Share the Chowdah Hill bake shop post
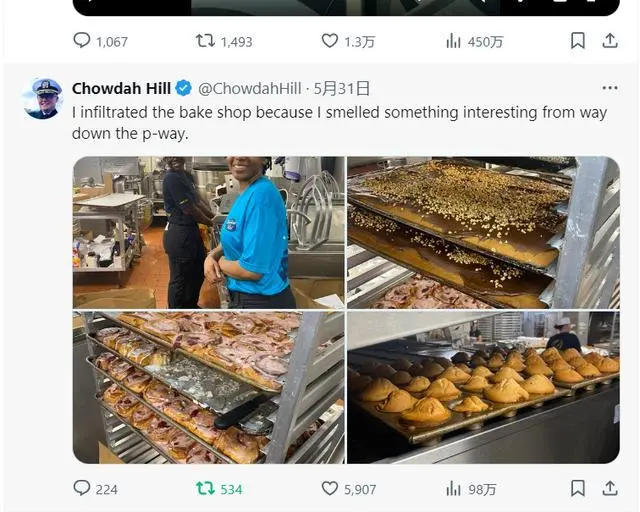Viewport: 640px width, 512px height. click(609, 489)
